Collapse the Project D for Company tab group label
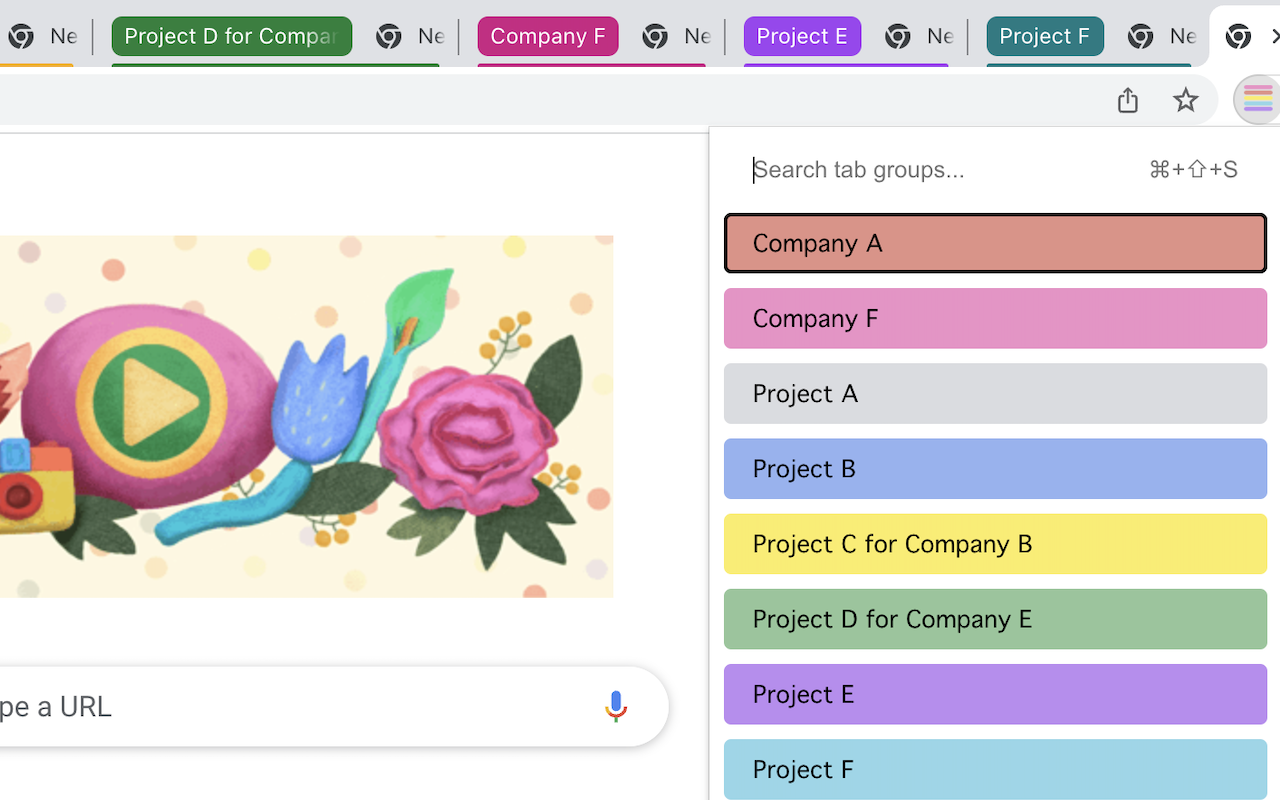1280x800 pixels. [x=232, y=36]
